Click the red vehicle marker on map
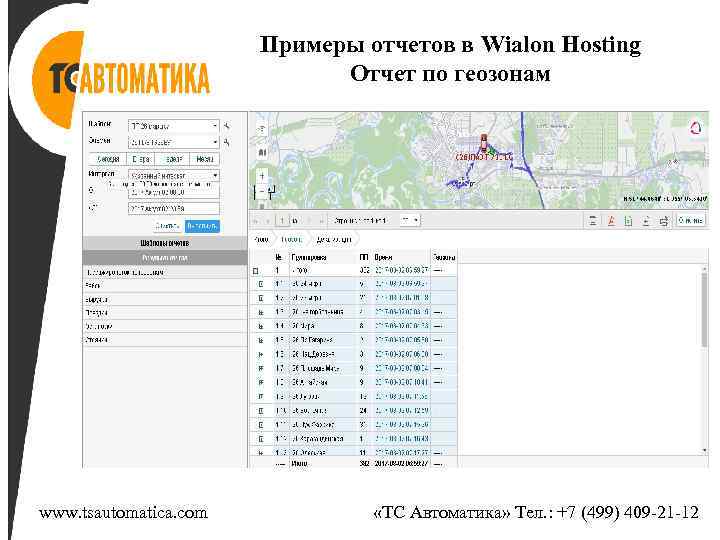The image size is (720, 540). [484, 143]
